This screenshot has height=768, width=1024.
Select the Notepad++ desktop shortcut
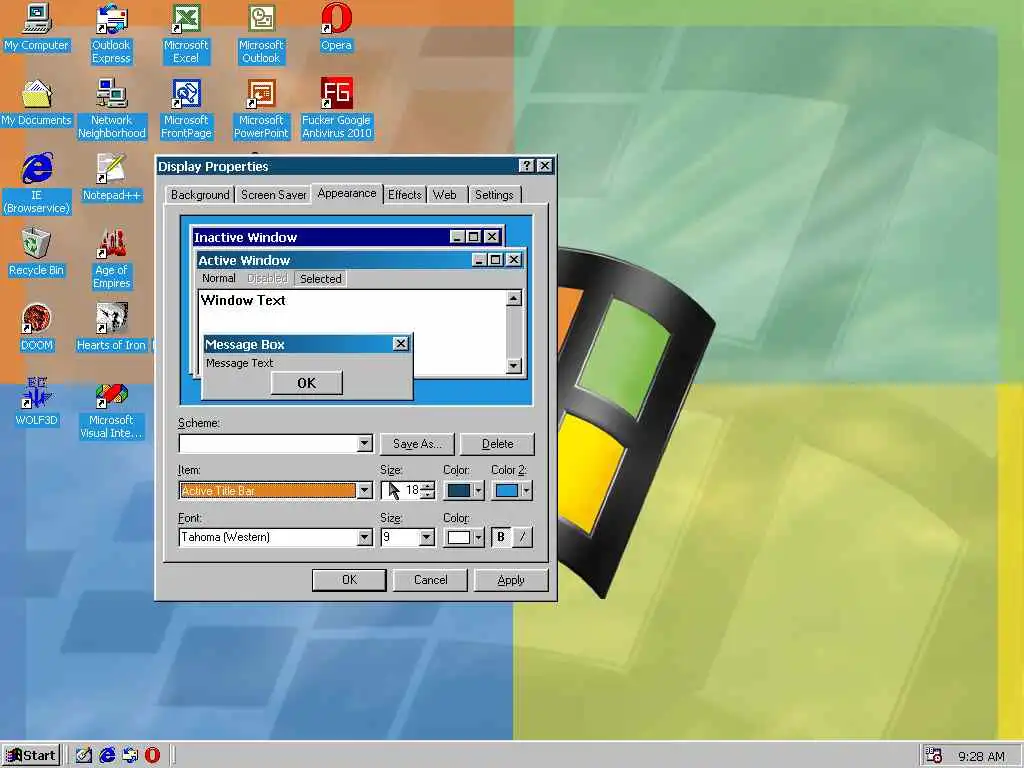[x=112, y=178]
